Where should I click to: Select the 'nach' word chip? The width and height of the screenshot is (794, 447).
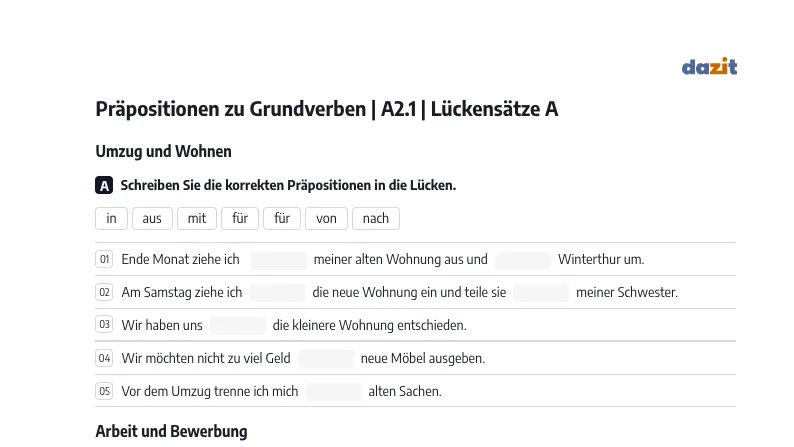[376, 218]
